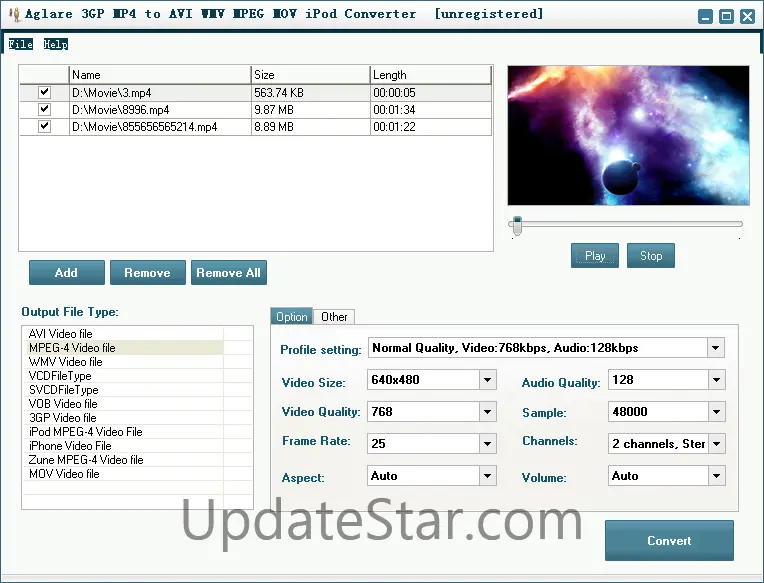
Task: Click the 00:01:22 length cell
Action: [x=431, y=127]
